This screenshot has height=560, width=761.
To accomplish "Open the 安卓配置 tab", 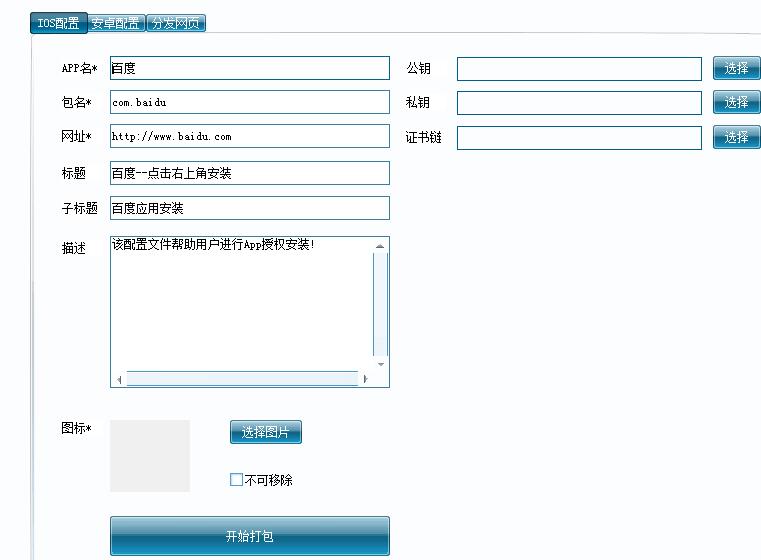I will tap(116, 23).
